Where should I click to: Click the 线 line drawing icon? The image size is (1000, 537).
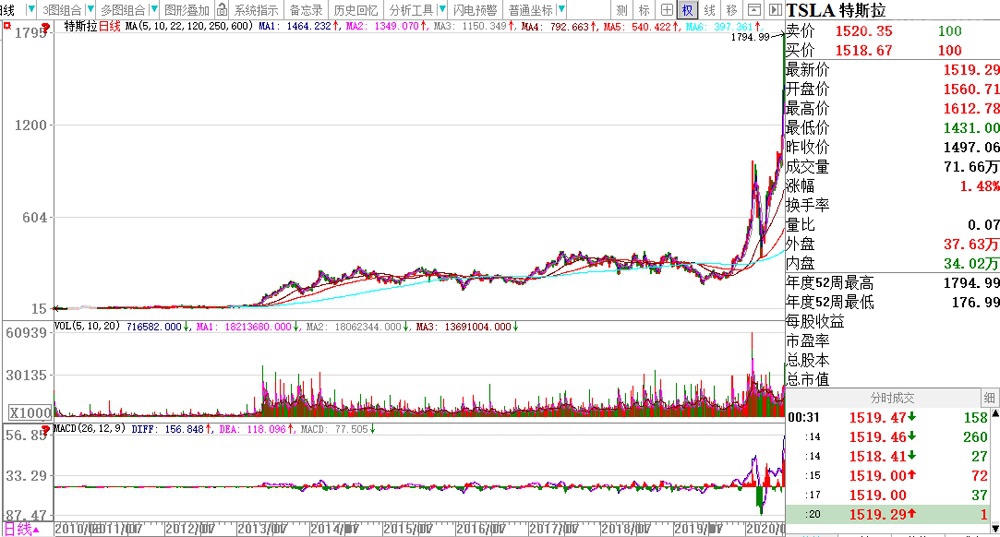709,9
